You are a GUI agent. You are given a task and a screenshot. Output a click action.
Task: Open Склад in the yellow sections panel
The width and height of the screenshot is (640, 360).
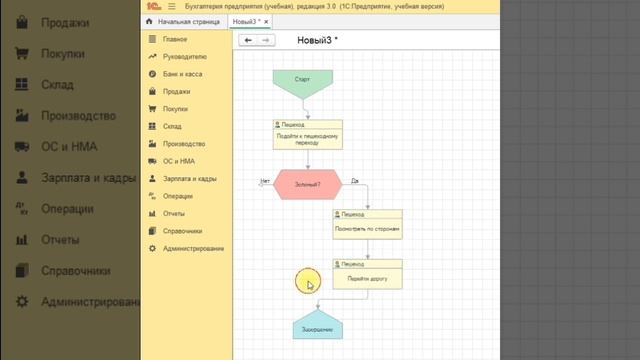coord(172,127)
